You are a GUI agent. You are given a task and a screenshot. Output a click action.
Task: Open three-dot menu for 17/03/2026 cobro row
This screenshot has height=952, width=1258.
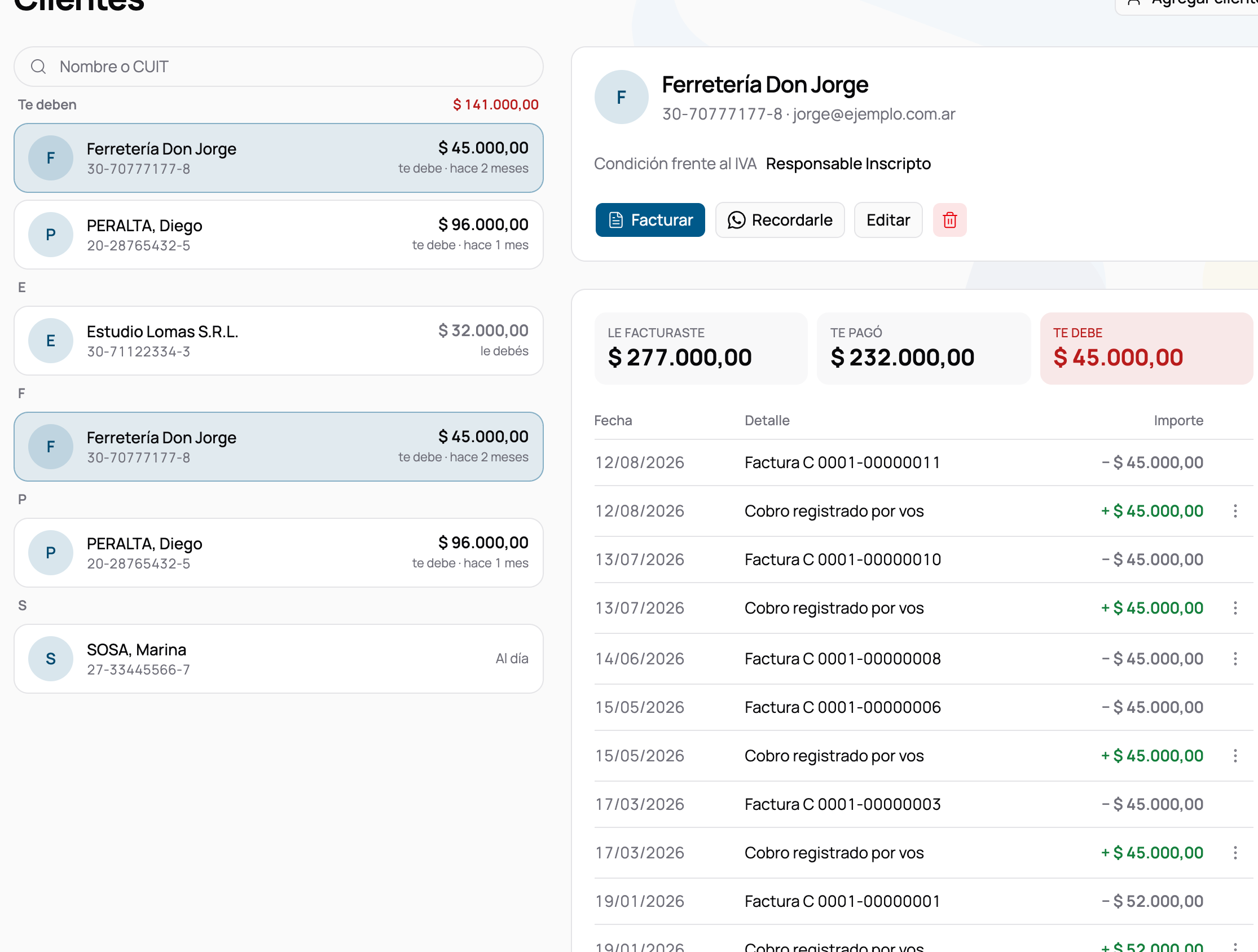(x=1235, y=853)
